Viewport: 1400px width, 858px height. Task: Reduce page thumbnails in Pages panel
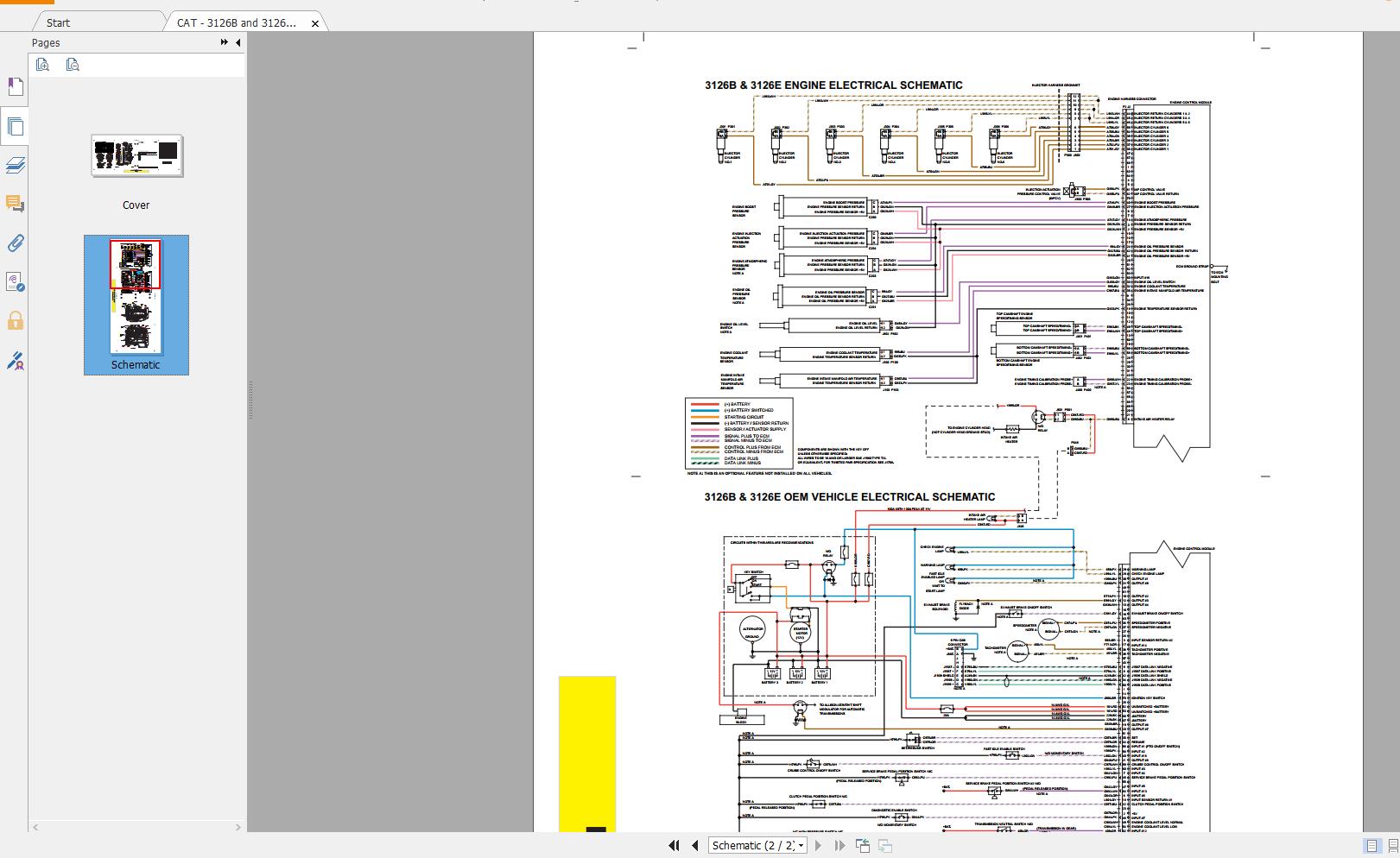73,64
